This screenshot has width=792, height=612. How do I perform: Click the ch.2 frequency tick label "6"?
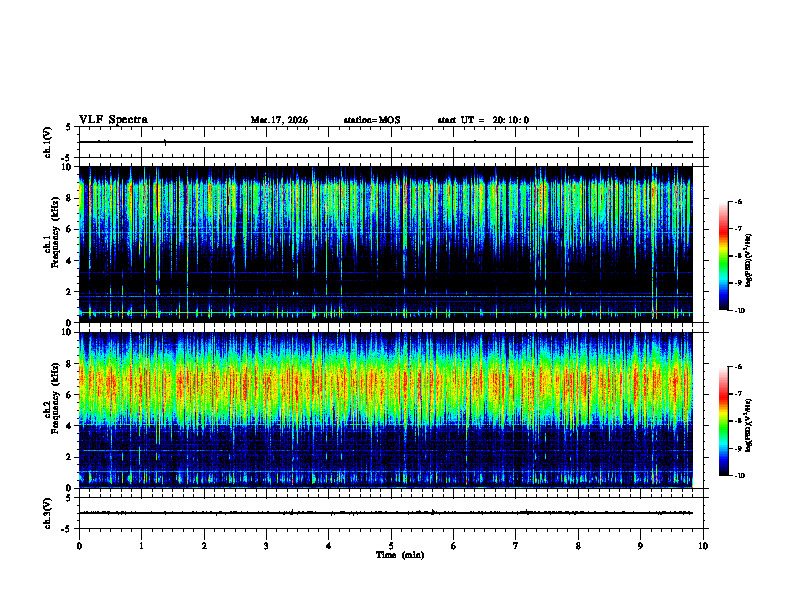[69, 395]
